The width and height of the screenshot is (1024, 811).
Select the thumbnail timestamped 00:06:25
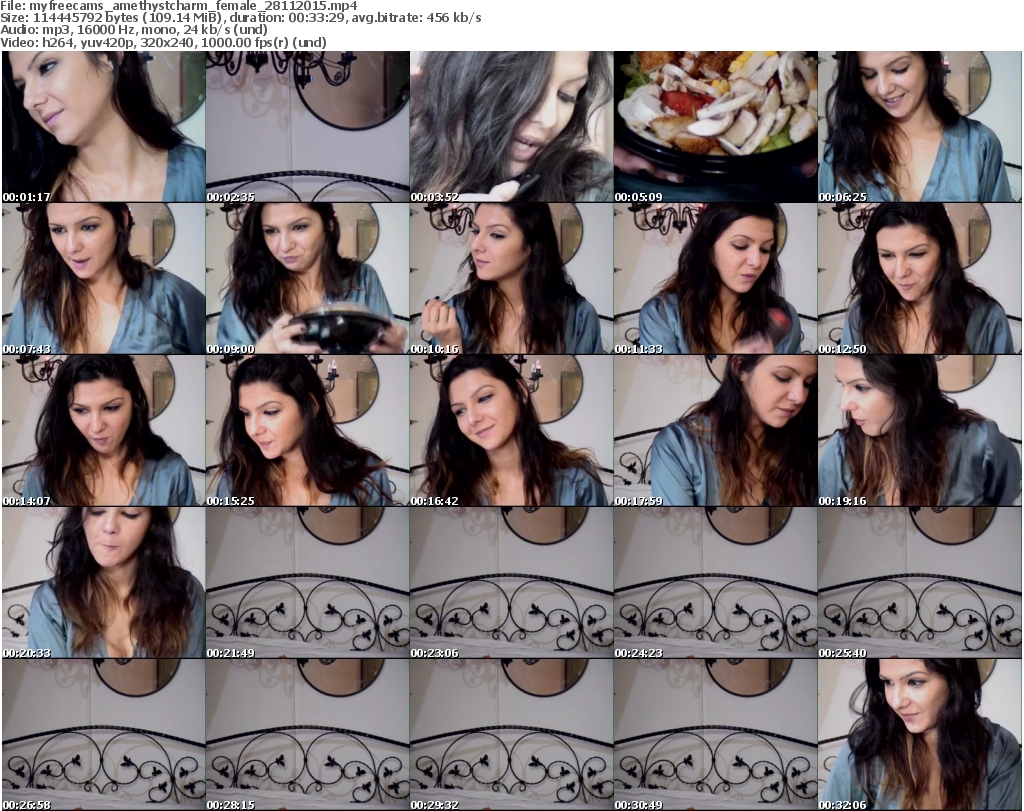pos(919,127)
